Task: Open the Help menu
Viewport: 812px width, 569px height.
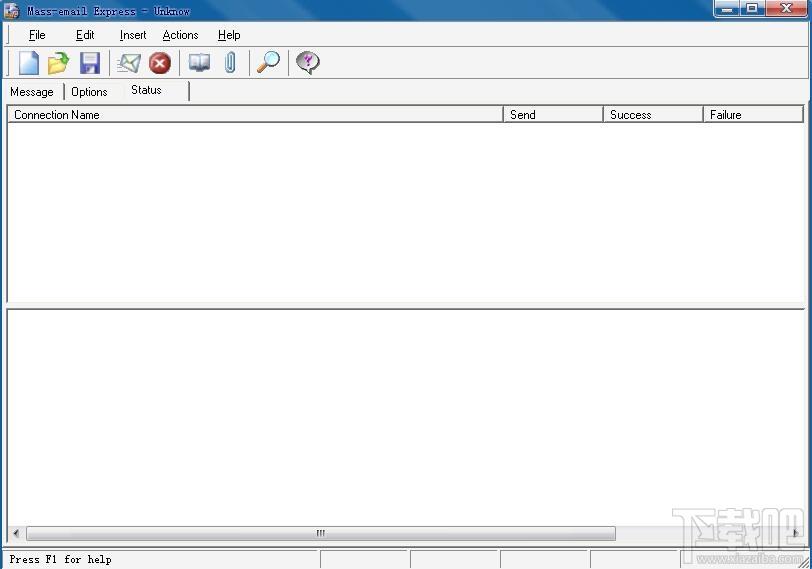Action: [x=229, y=35]
